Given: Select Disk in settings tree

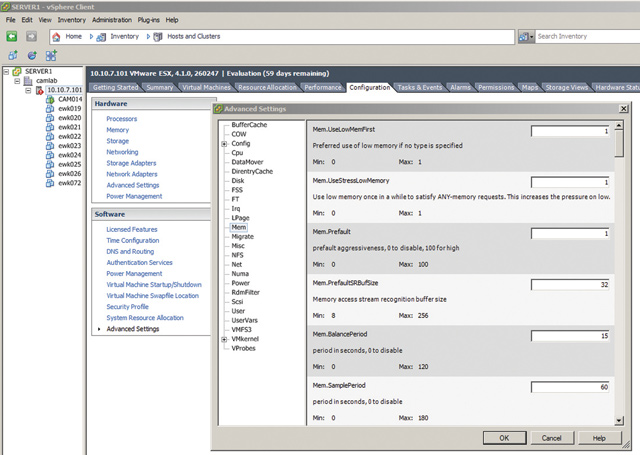Looking at the screenshot, I should 238,181.
